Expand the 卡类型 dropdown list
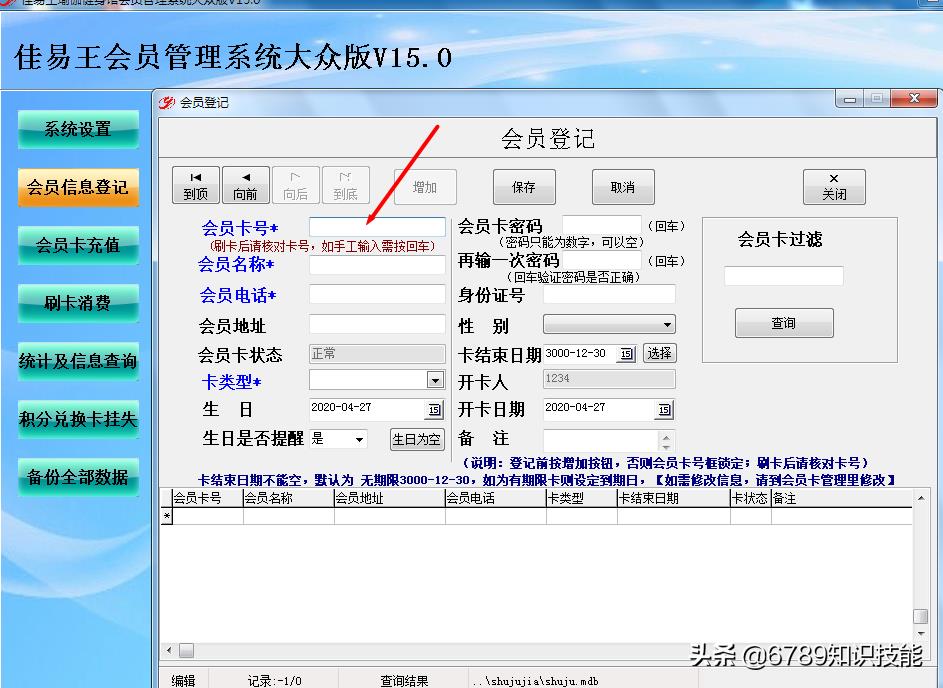943x688 pixels. pyautogui.click(x=435, y=380)
